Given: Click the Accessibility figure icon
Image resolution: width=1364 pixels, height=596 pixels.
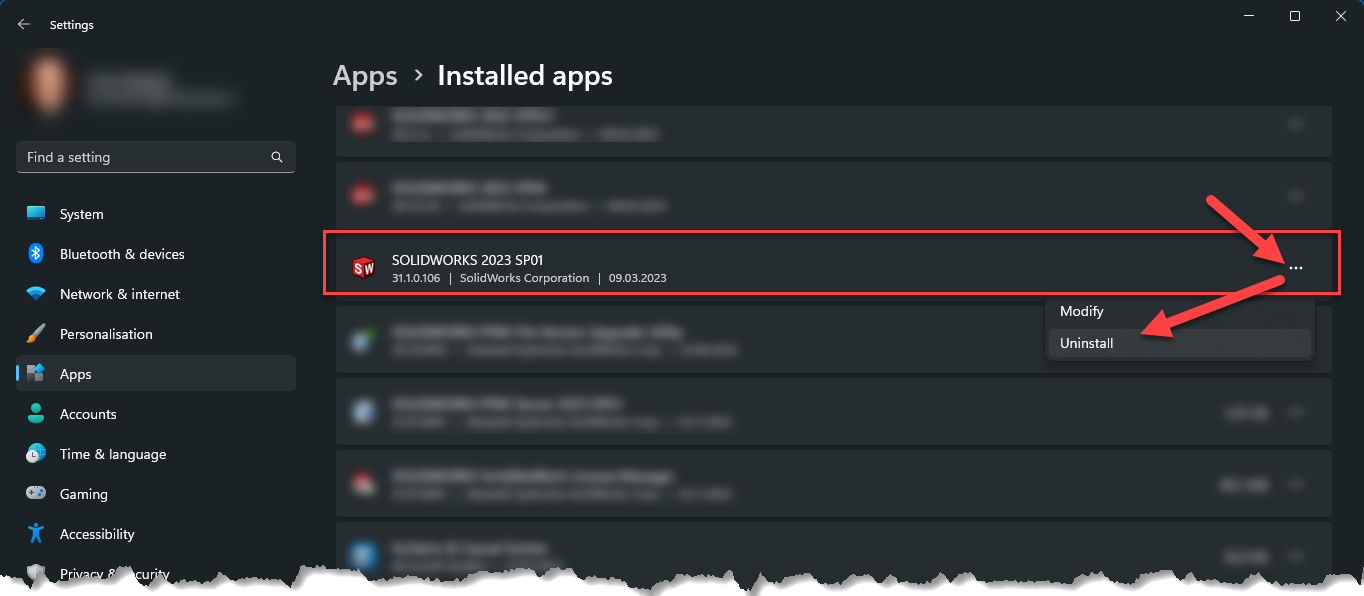Looking at the screenshot, I should pyautogui.click(x=36, y=534).
